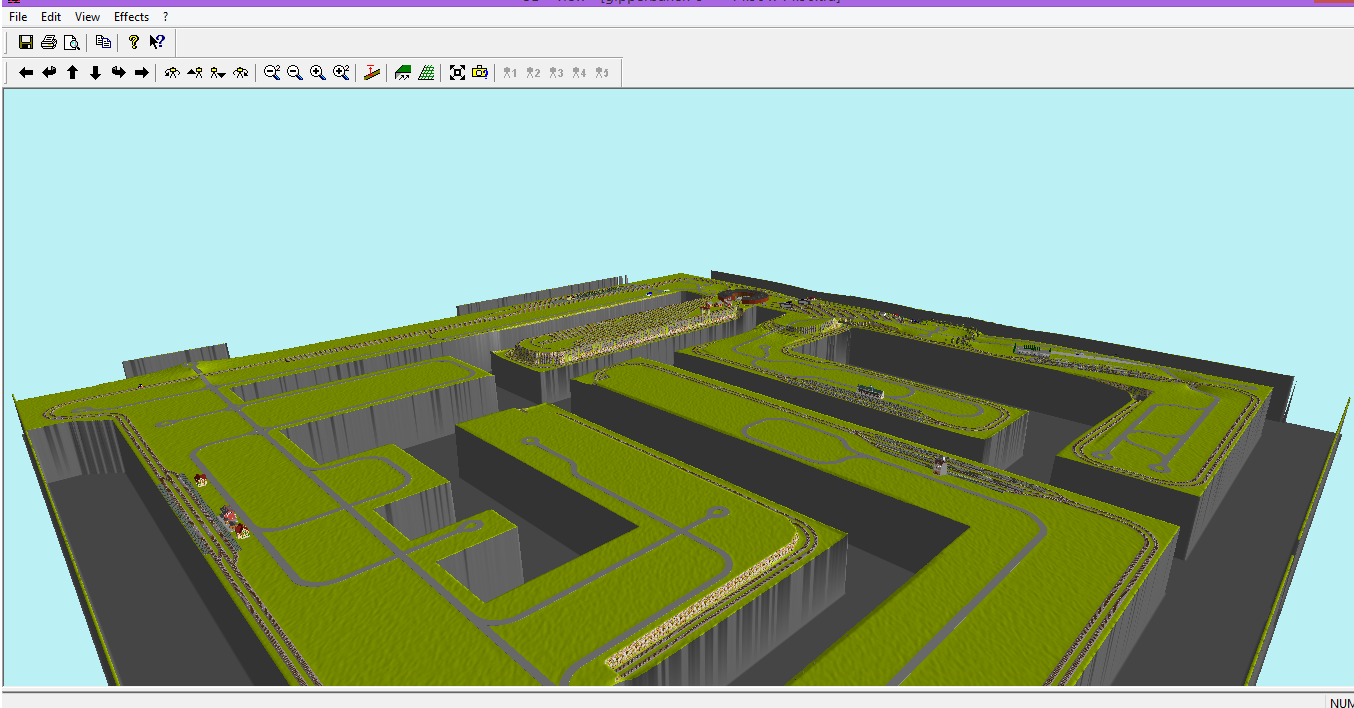This screenshot has height=708, width=1354.
Task: Click the down arrow icon
Action: pyautogui.click(x=95, y=73)
